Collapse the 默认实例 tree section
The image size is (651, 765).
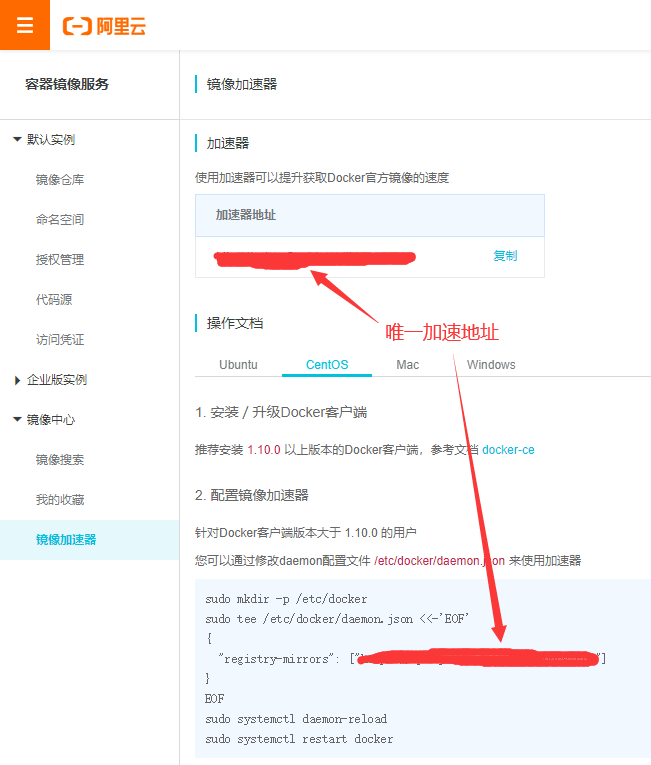click(x=17, y=140)
